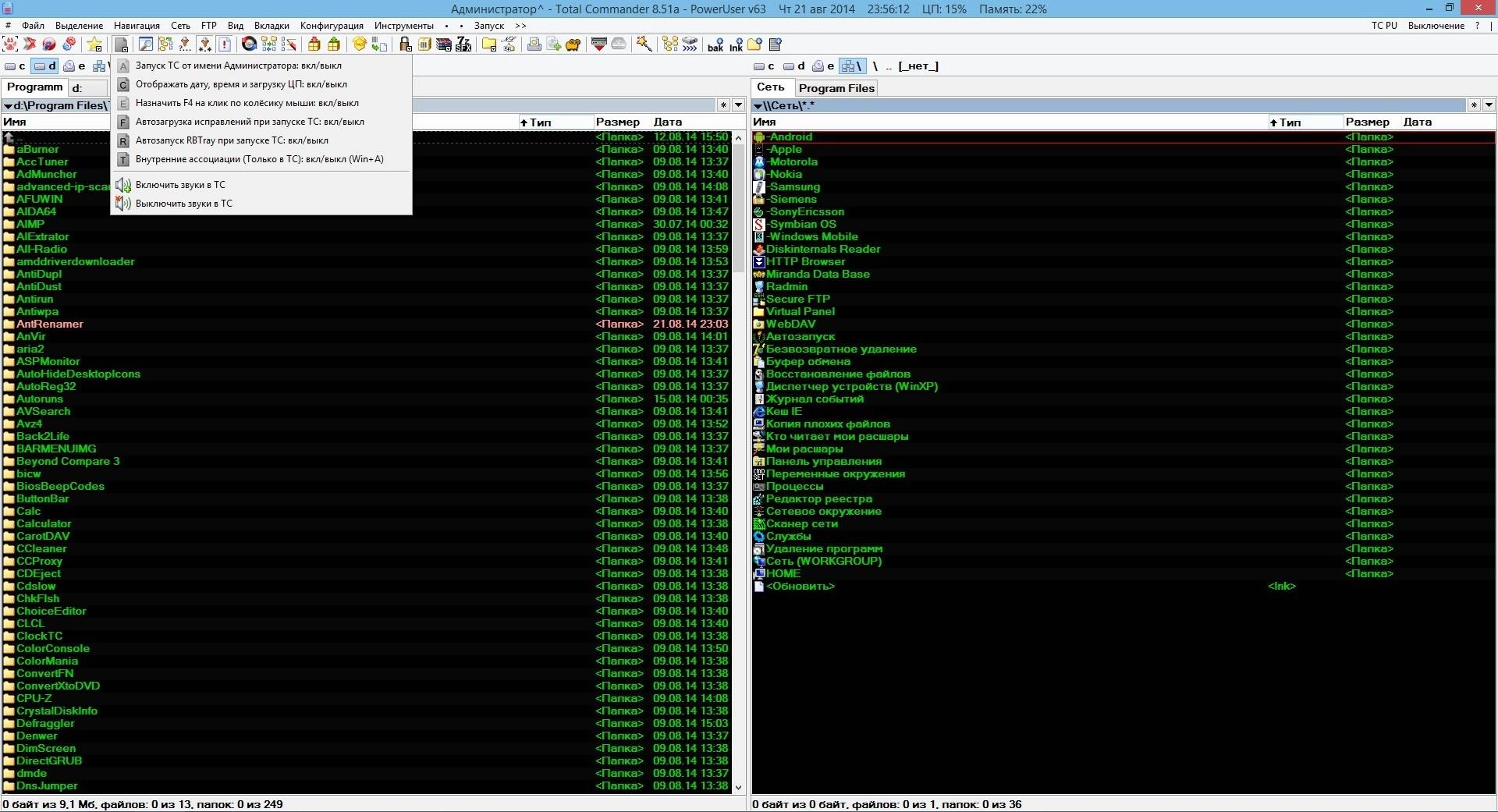This screenshot has height=812, width=1498.
Task: Click the notepad icon at toolbar end
Action: (775, 44)
